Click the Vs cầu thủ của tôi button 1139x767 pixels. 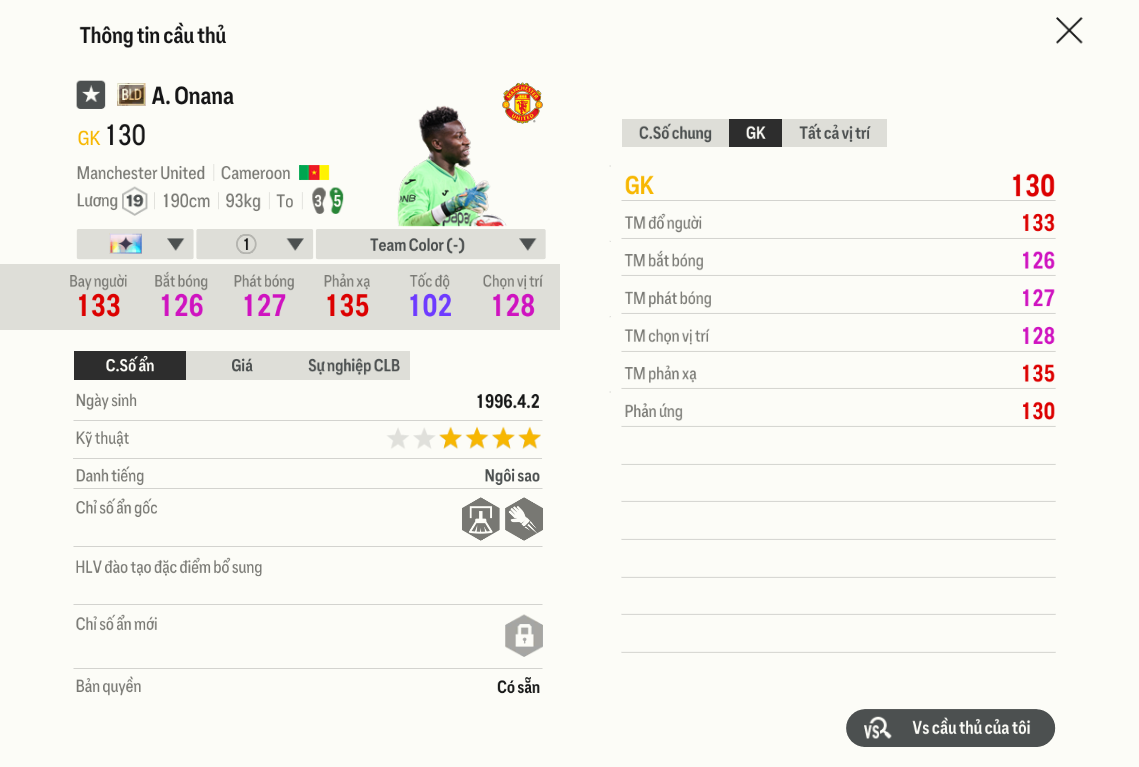(x=950, y=728)
